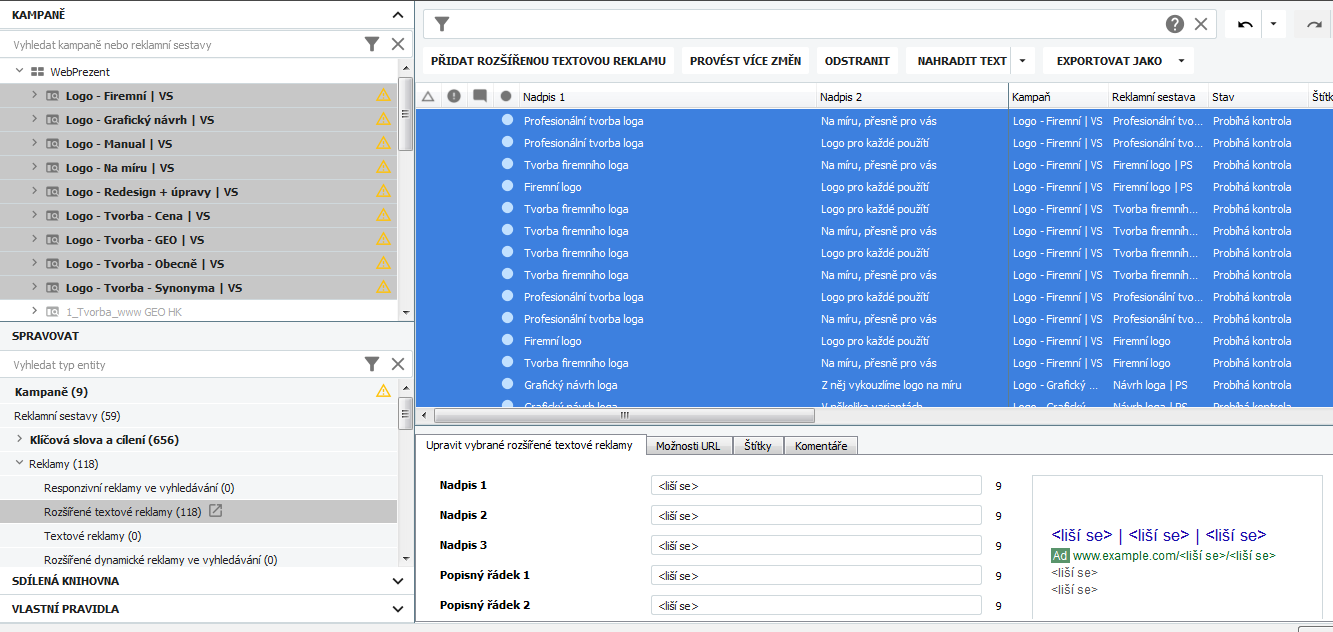Click the Grafický návrh loga row with Návrh loga | PS
1333x632 pixels.
(874, 385)
